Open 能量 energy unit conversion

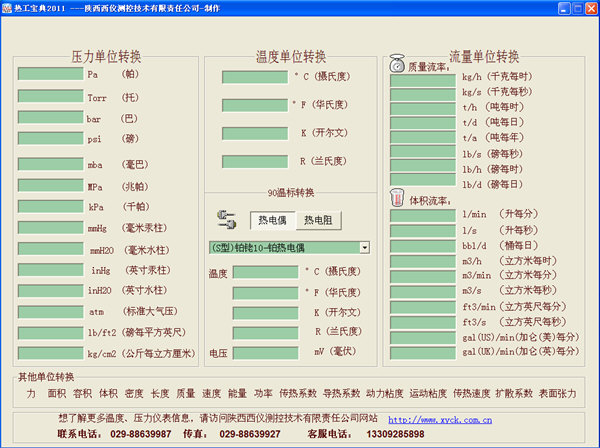click(x=238, y=395)
